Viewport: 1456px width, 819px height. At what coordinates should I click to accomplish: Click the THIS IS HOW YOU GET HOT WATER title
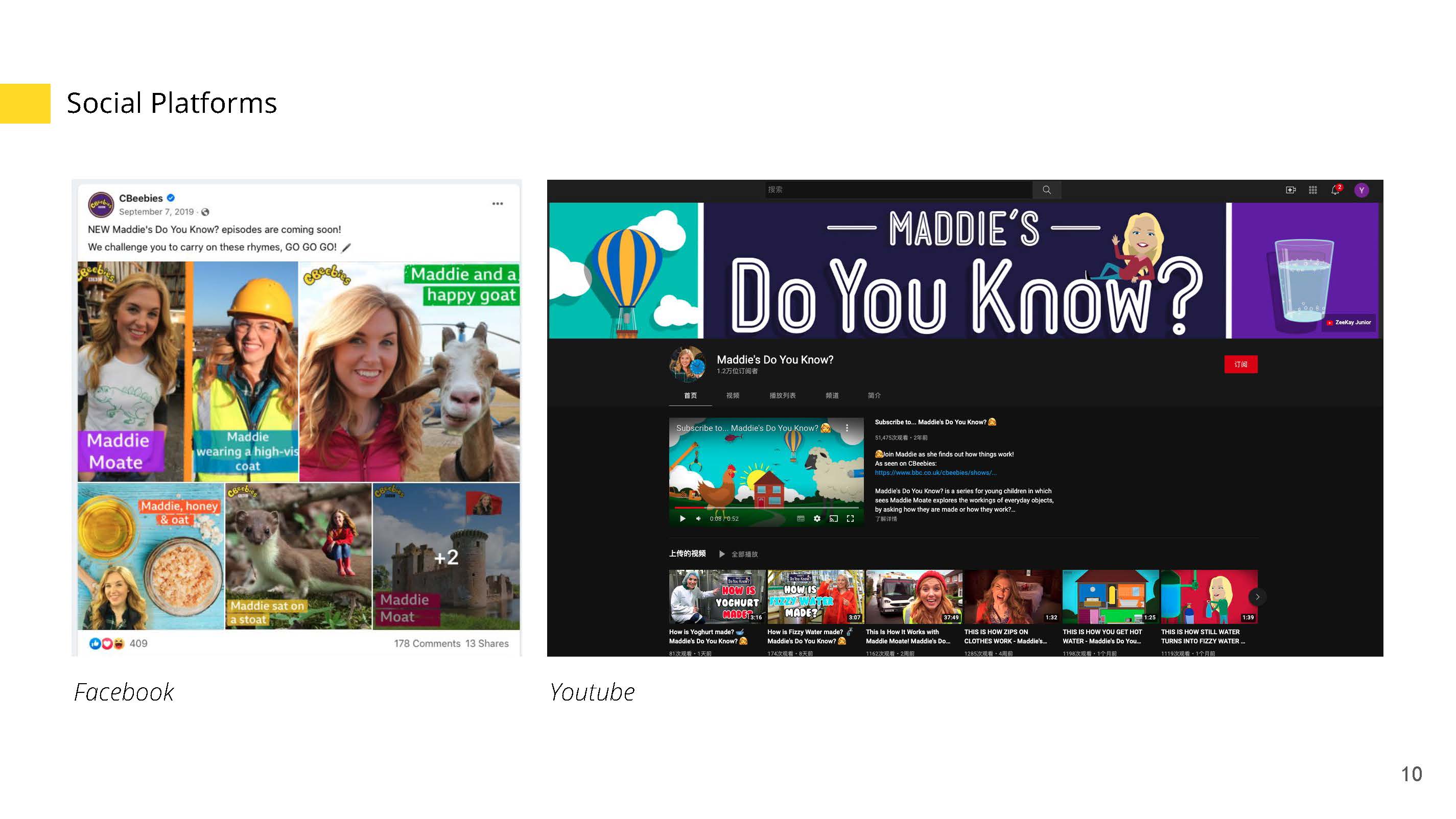pos(1102,637)
